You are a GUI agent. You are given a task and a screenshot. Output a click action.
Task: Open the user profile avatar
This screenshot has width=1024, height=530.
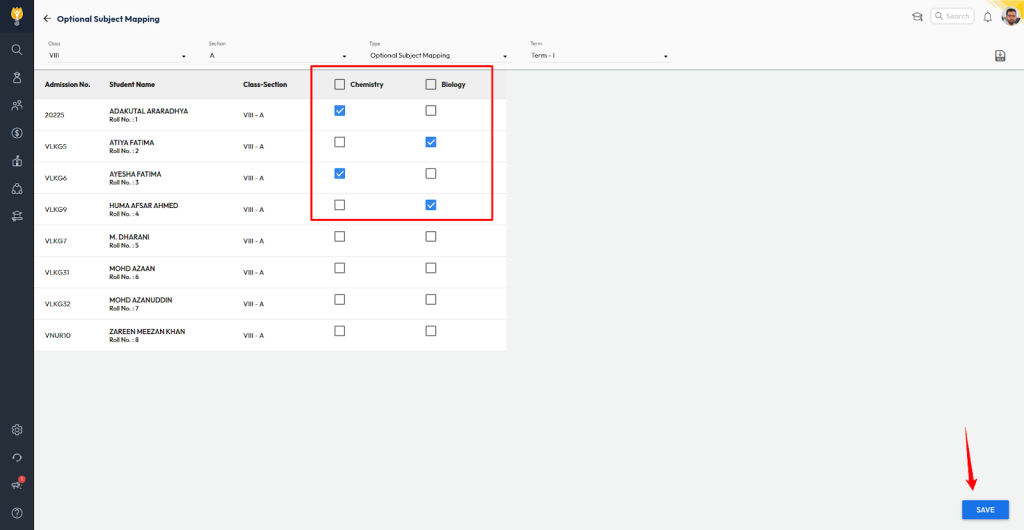1011,16
